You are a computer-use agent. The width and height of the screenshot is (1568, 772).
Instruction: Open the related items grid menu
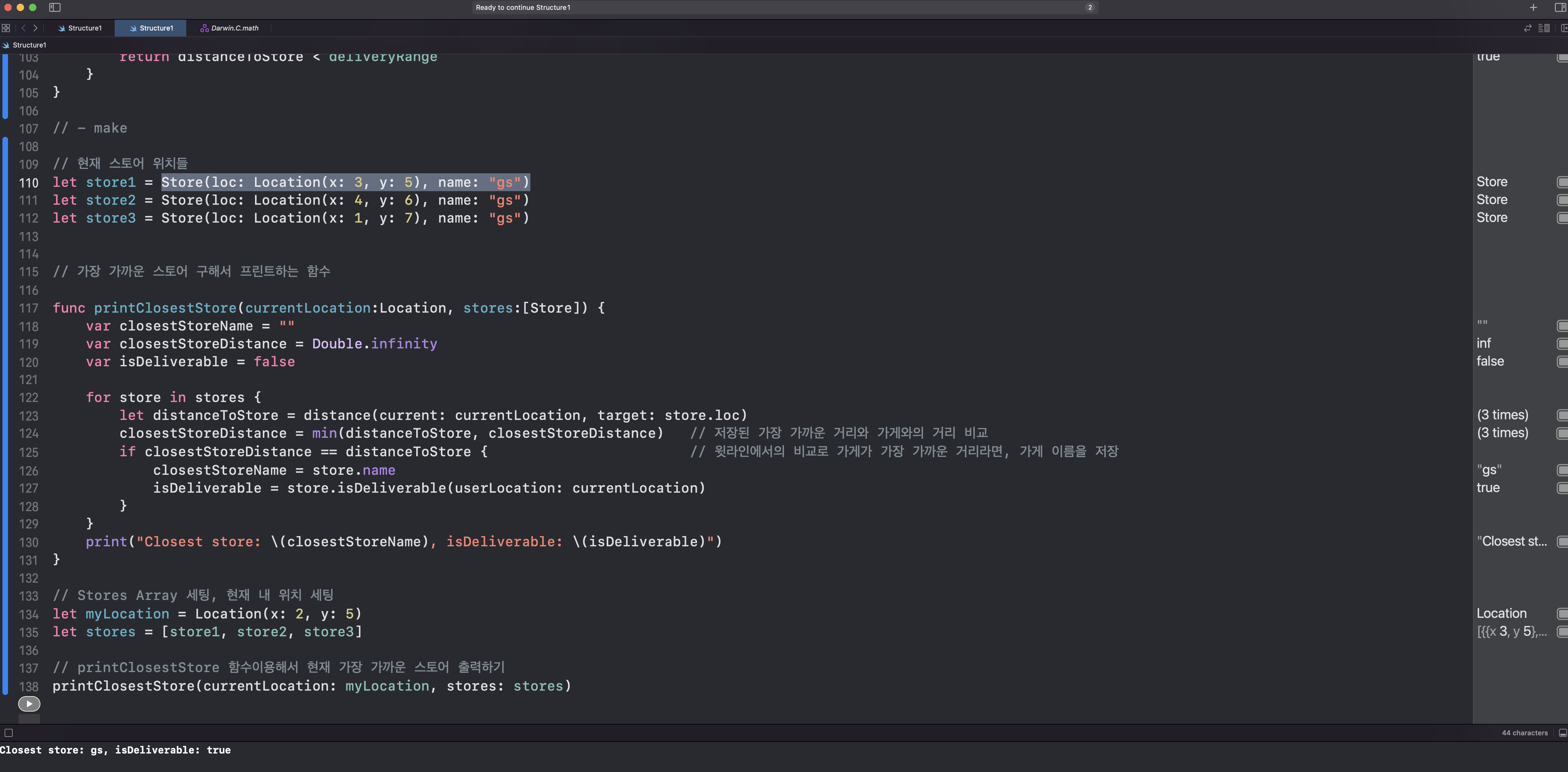pos(6,28)
